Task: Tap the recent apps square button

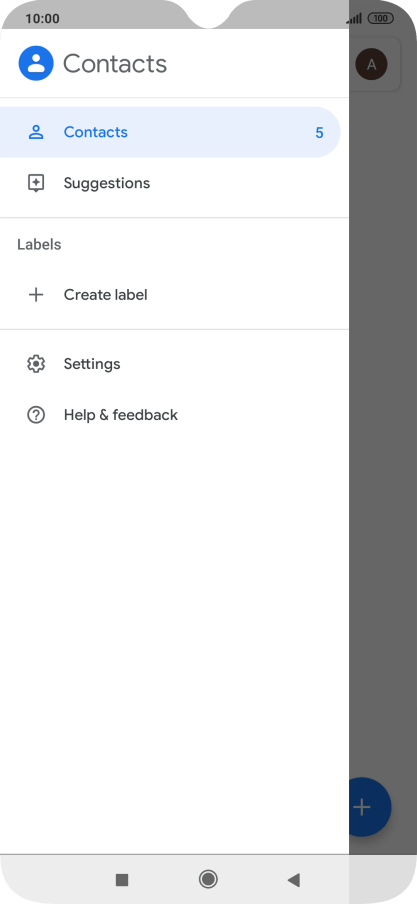Action: pyautogui.click(x=122, y=879)
